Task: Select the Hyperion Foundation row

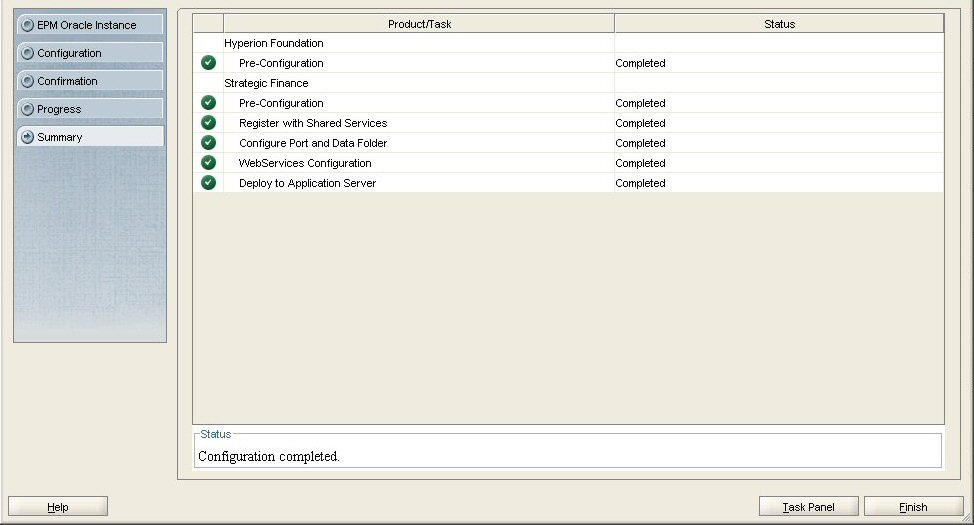Action: [x=568, y=43]
